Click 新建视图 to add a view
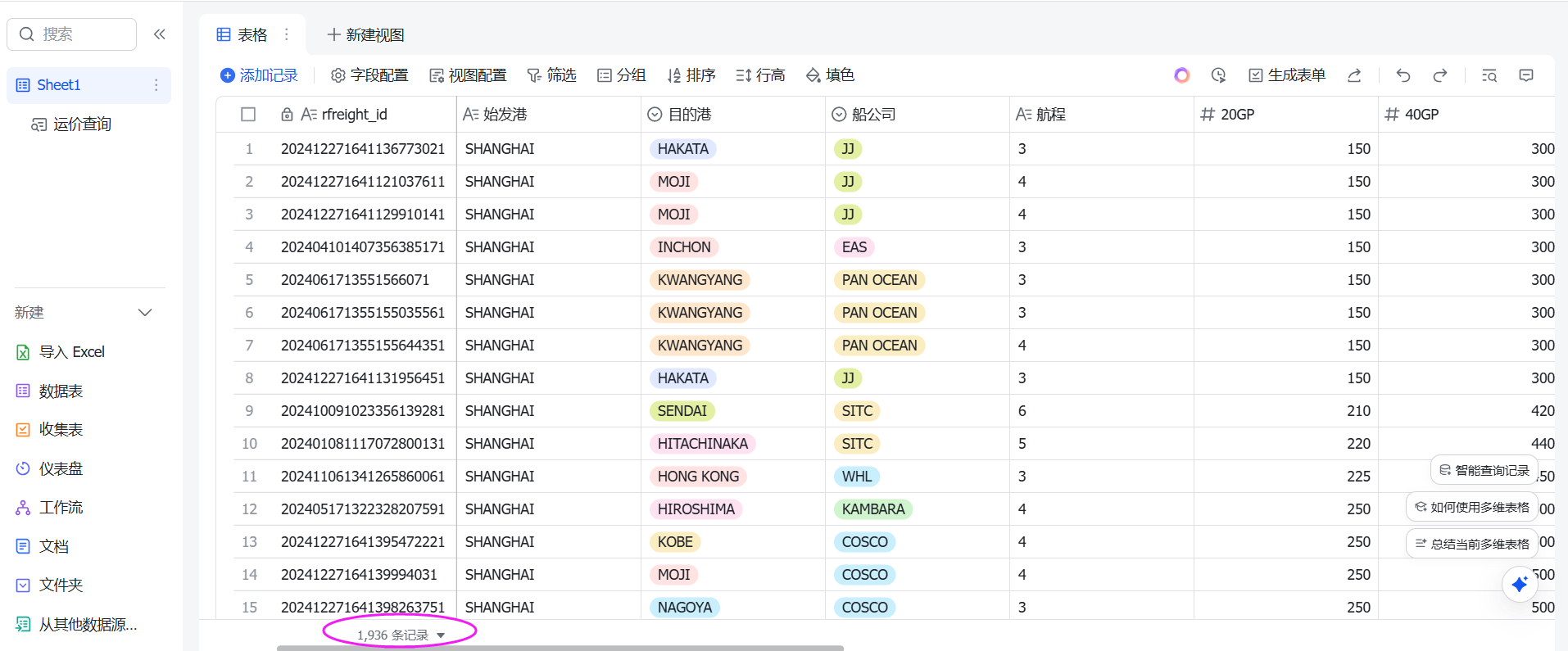1568x651 pixels. (365, 34)
